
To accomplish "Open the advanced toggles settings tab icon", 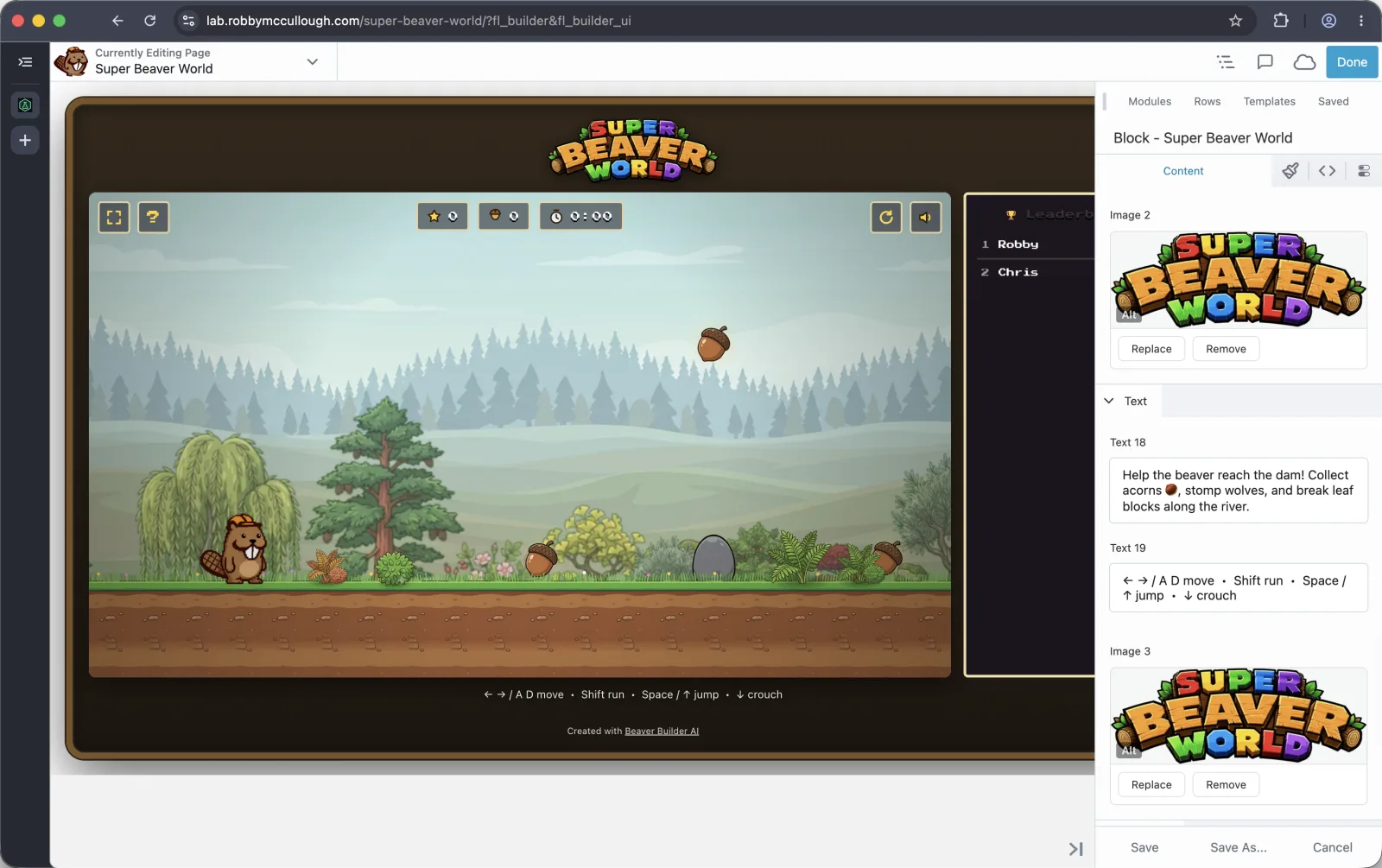I will pyautogui.click(x=1364, y=171).
